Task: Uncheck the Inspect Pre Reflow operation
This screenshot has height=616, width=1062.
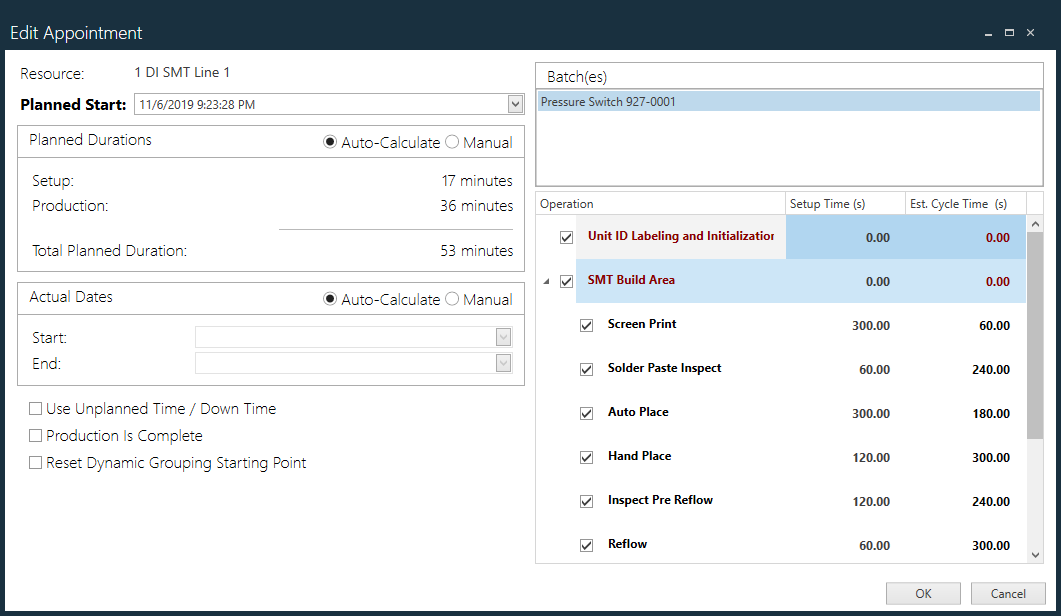Action: 586,501
